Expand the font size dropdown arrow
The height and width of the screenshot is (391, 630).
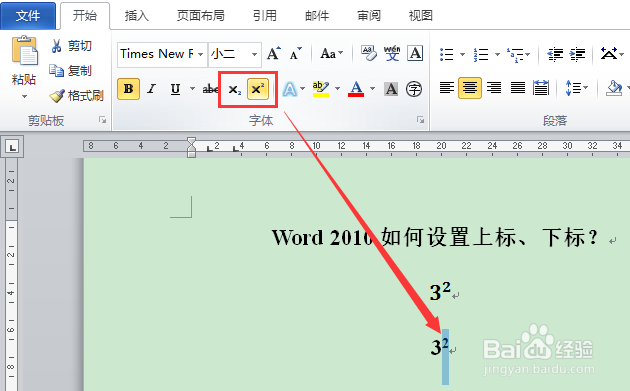[254, 54]
